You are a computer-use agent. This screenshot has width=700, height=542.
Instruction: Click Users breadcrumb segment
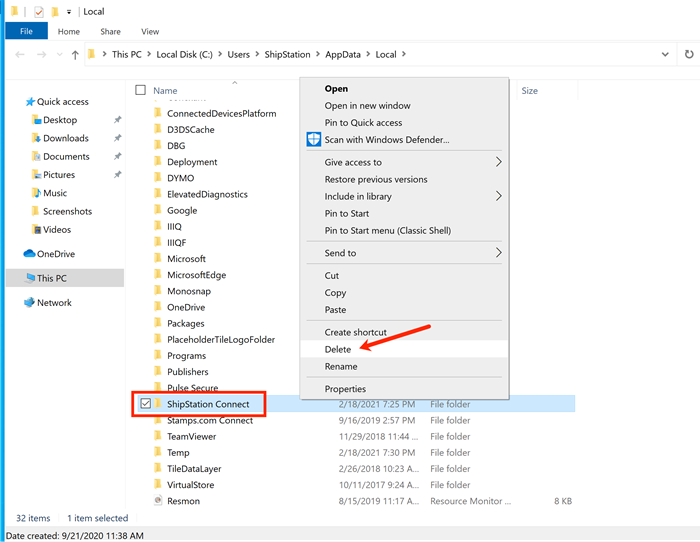(238, 54)
